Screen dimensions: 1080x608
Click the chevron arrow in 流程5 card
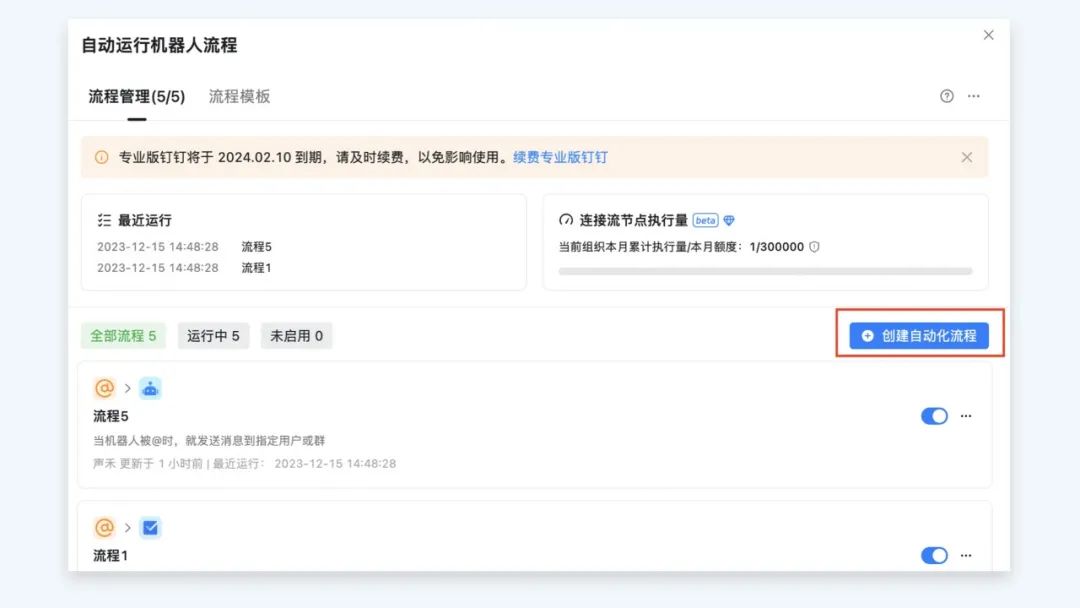[x=127, y=388]
